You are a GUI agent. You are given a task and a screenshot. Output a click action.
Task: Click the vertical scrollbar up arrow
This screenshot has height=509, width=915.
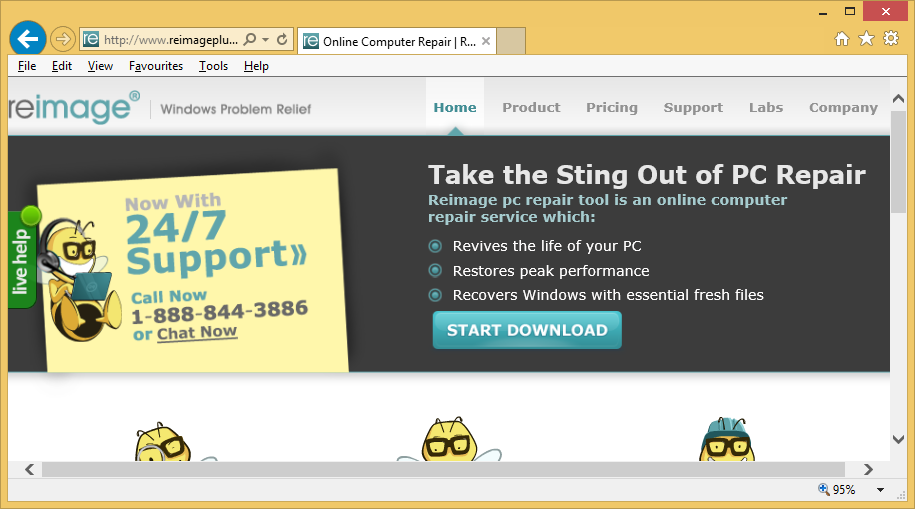899,99
